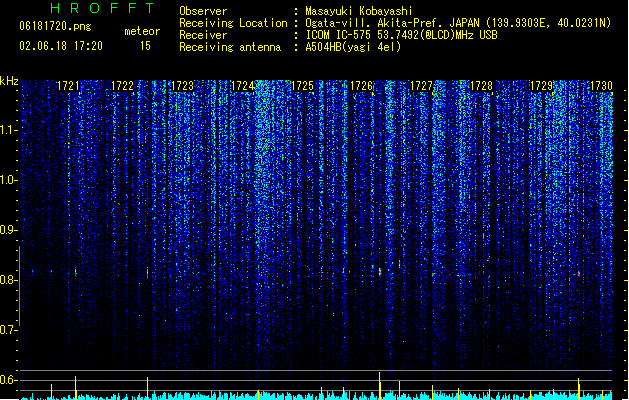
Task: Click the date stamp 02.06.18 17:20
Action: pyautogui.click(x=61, y=46)
